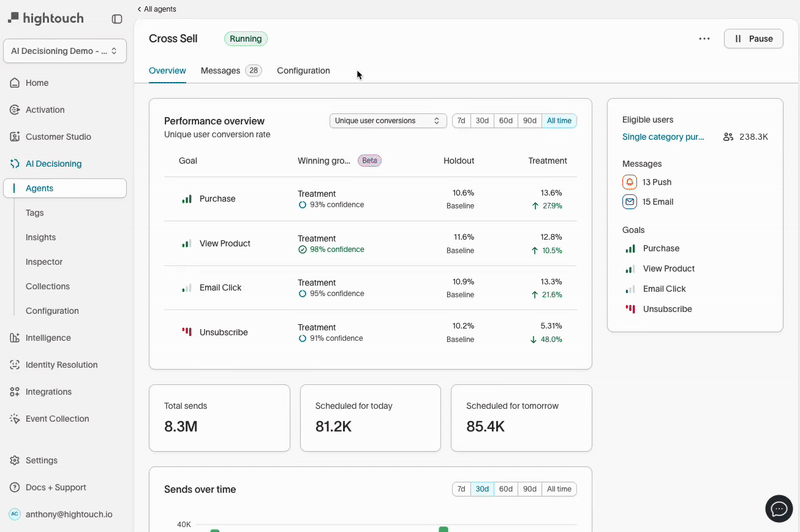Select Insights under AI Decisioning

[41, 238]
